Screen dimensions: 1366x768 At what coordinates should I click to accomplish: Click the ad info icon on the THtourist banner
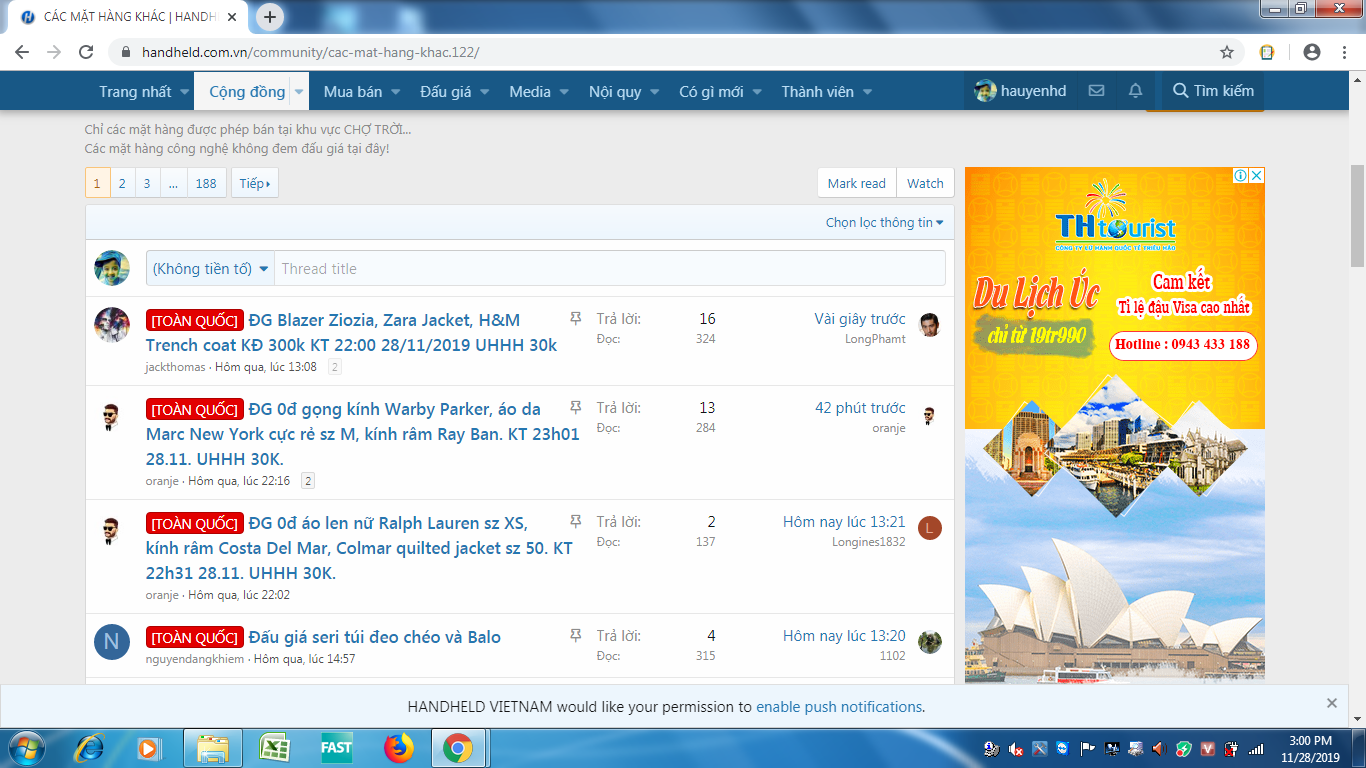[1240, 176]
